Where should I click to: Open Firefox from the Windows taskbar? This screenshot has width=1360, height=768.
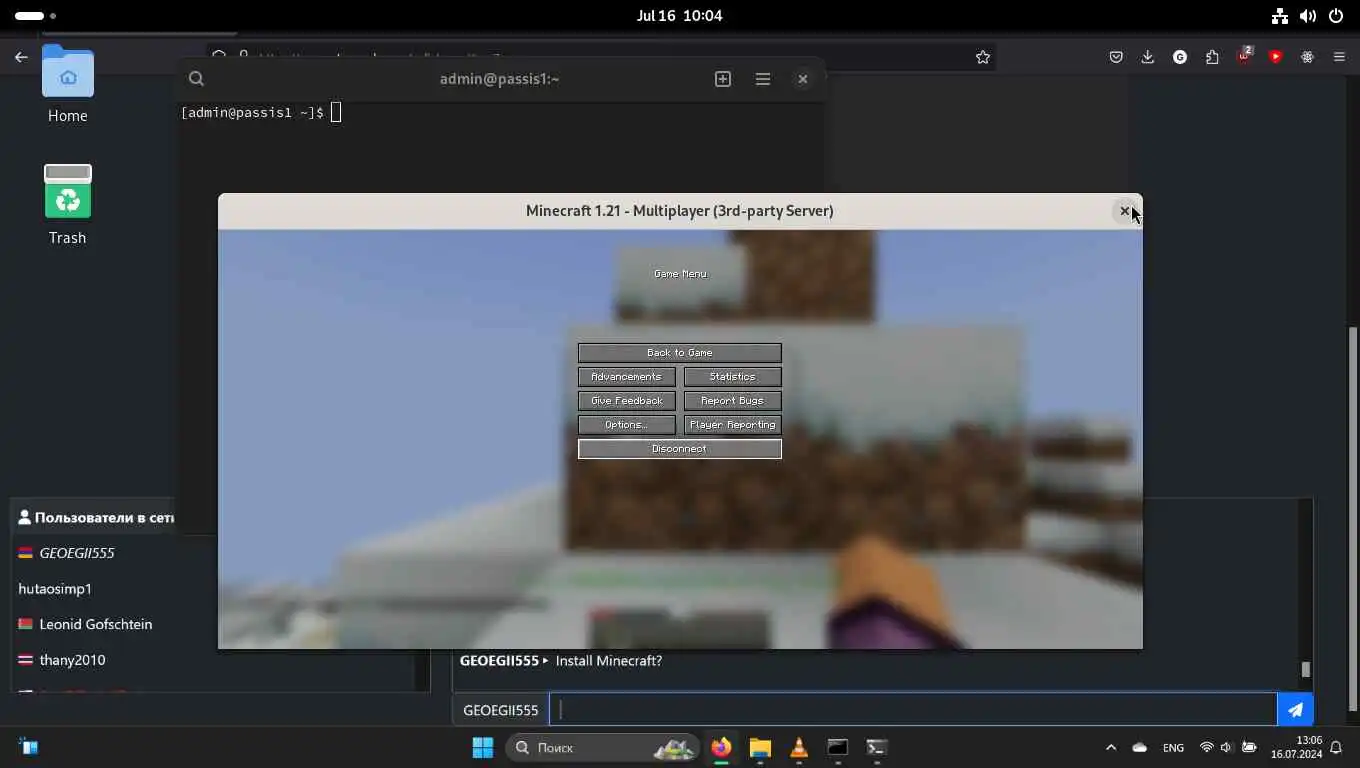721,747
